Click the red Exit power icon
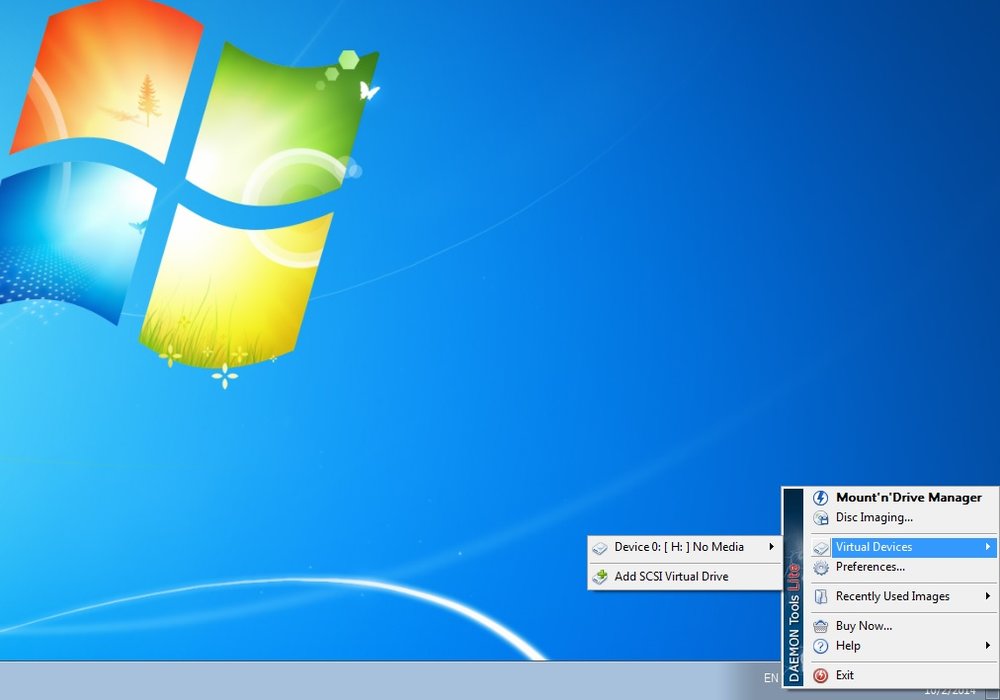 pyautogui.click(x=821, y=676)
